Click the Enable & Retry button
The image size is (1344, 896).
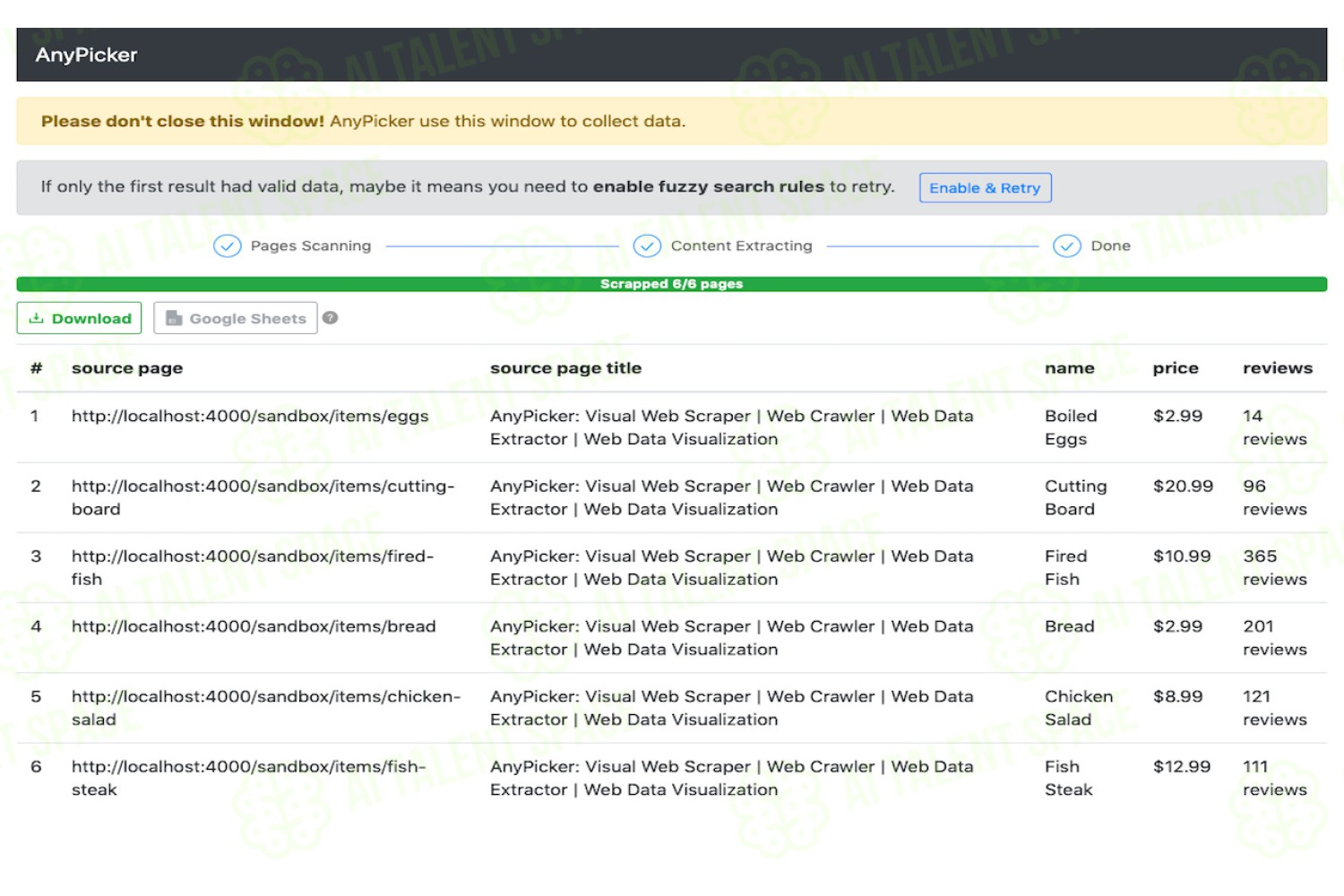pos(985,188)
